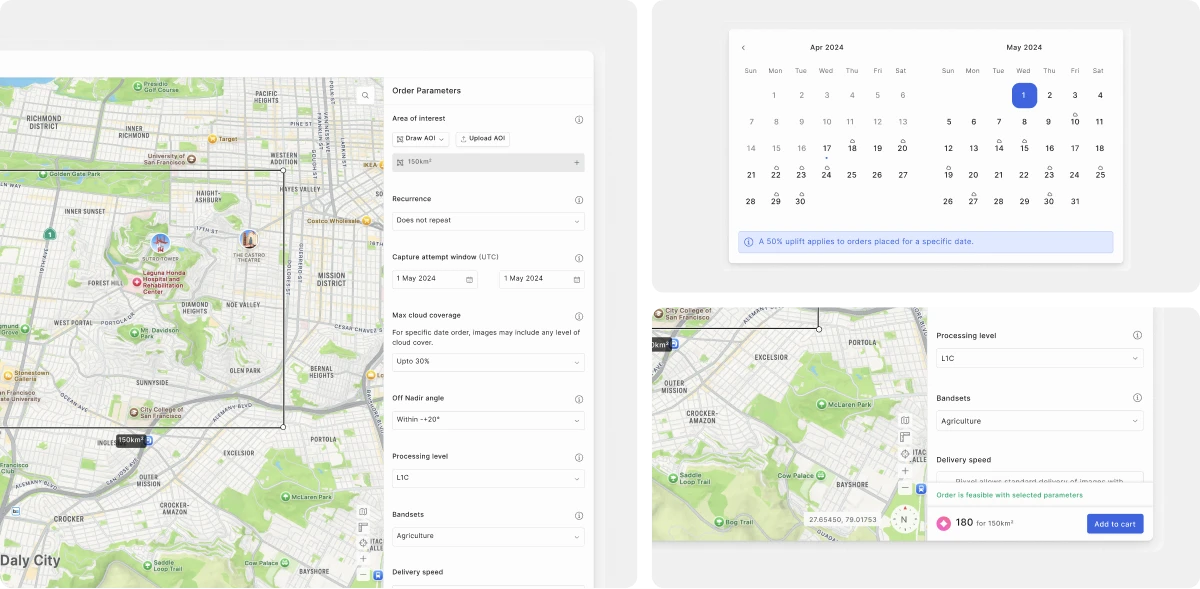Show Processing level info in cart panel
Screen dimensions: 1200x589
1137,336
